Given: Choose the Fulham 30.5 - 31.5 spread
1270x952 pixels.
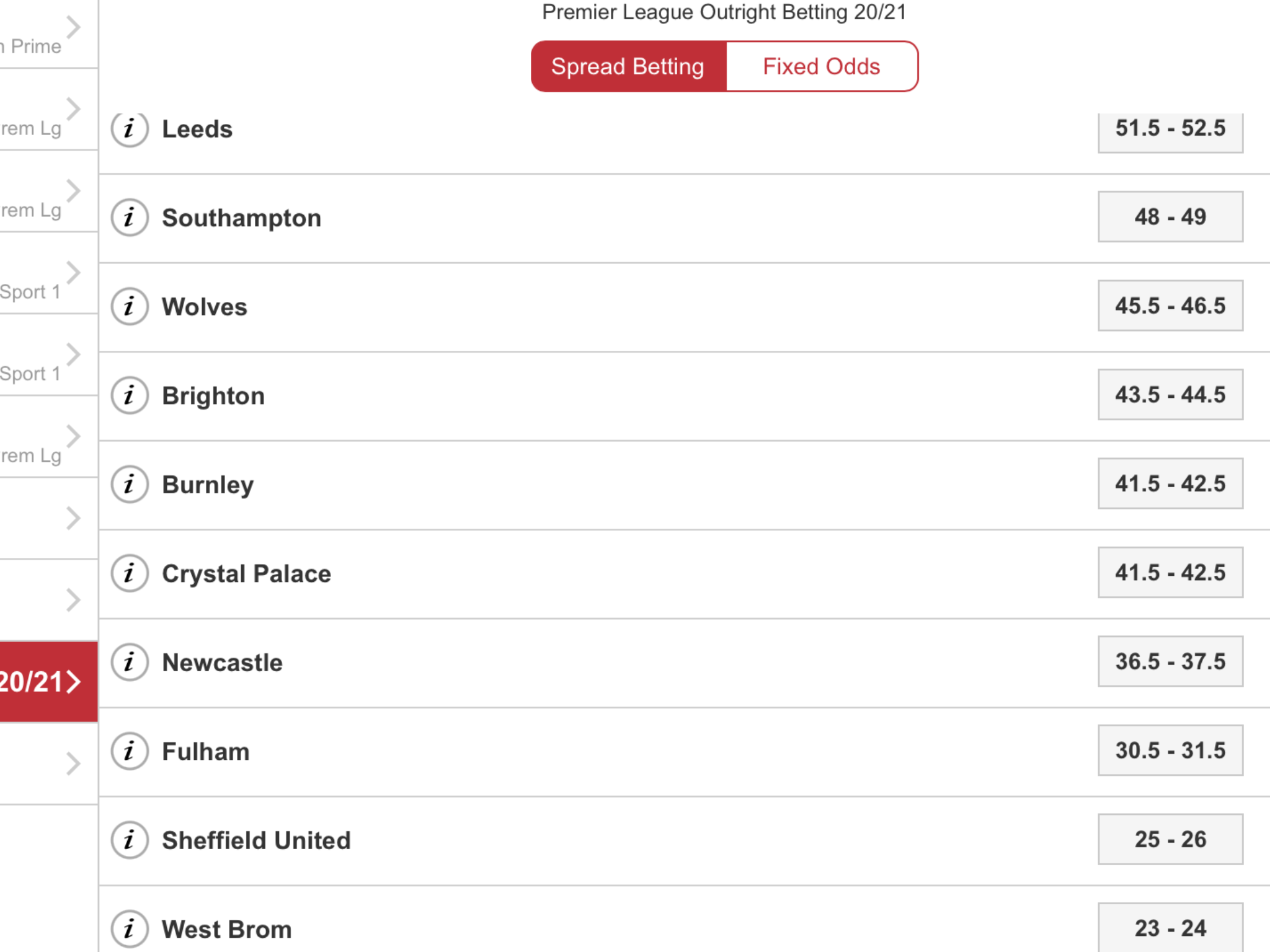Looking at the screenshot, I should (x=1170, y=751).
